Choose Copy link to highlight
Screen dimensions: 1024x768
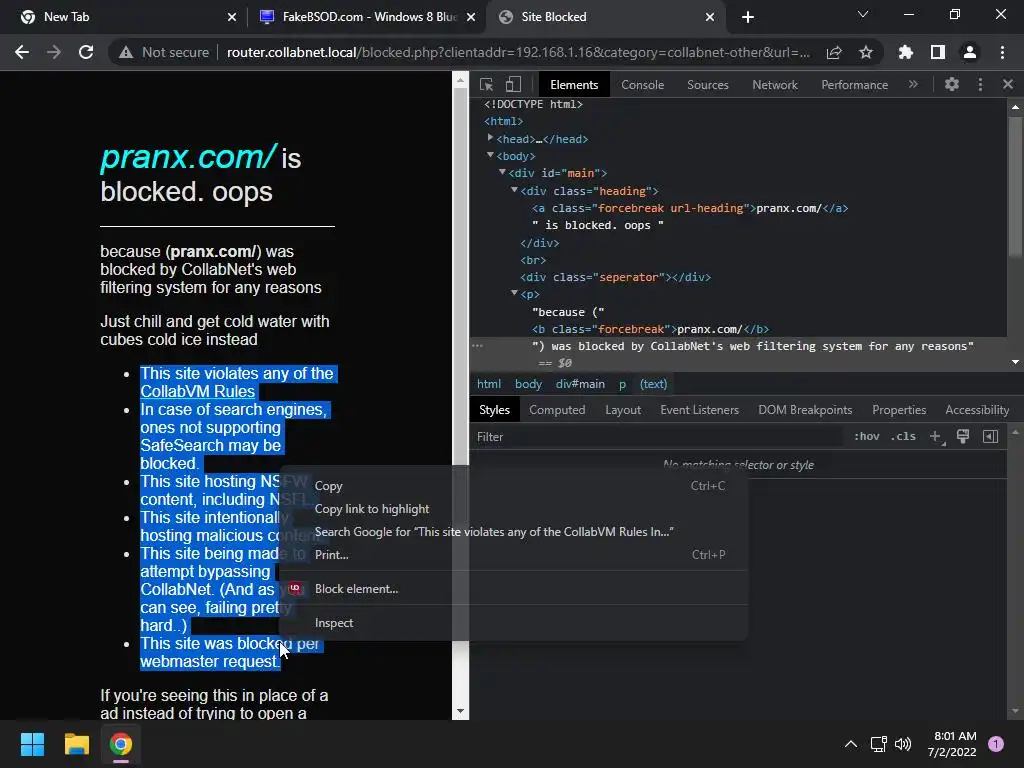(x=513, y=509)
